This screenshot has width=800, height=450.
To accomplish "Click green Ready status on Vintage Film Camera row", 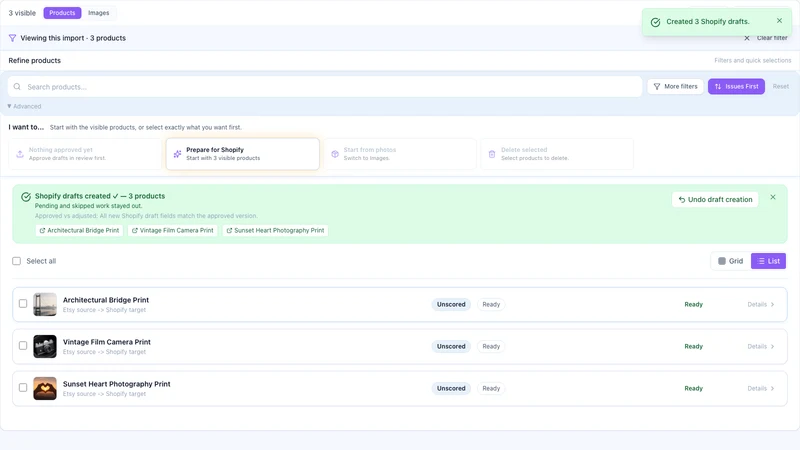I will click(x=693, y=346).
